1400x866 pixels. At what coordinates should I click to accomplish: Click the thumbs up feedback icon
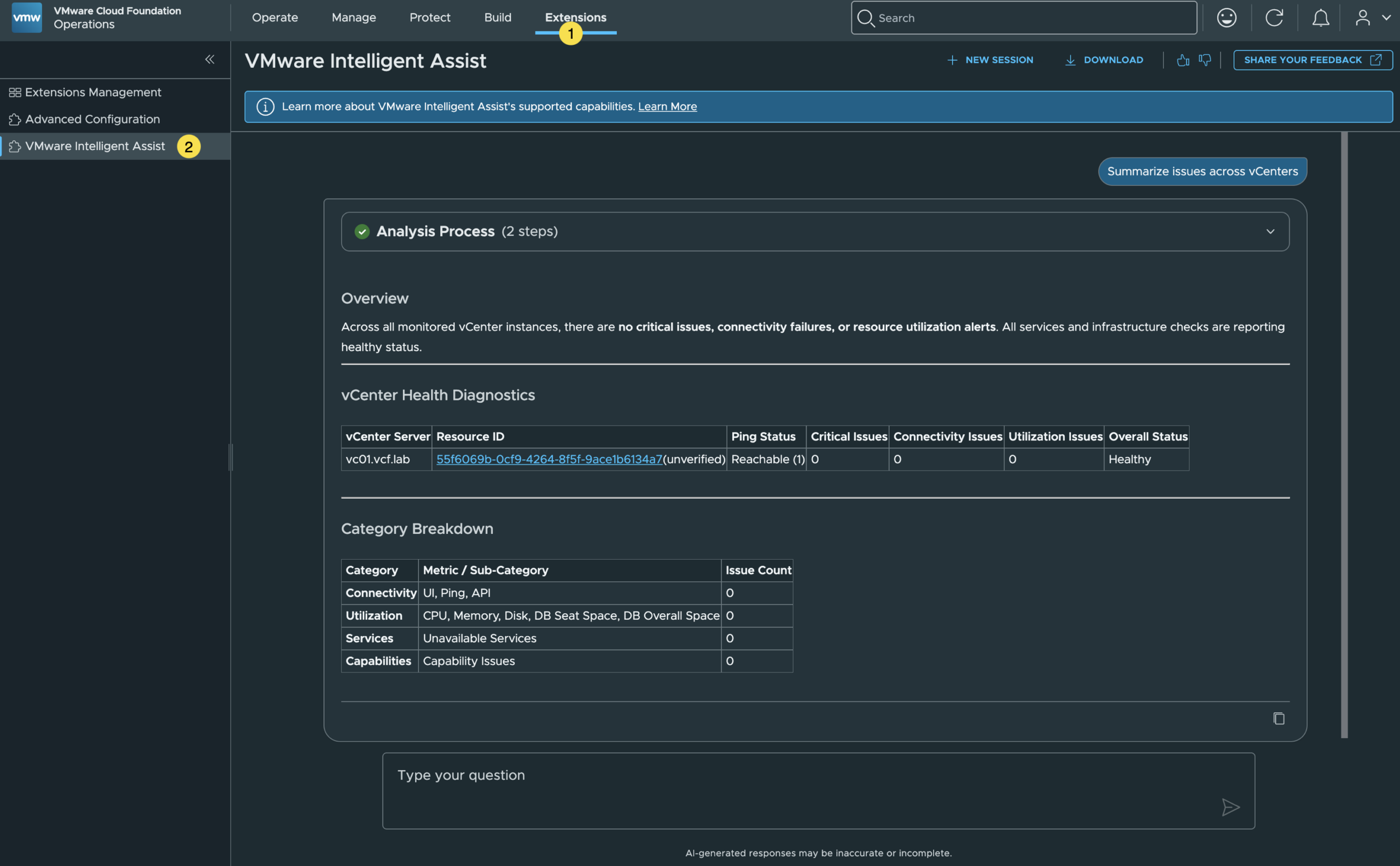click(1183, 60)
